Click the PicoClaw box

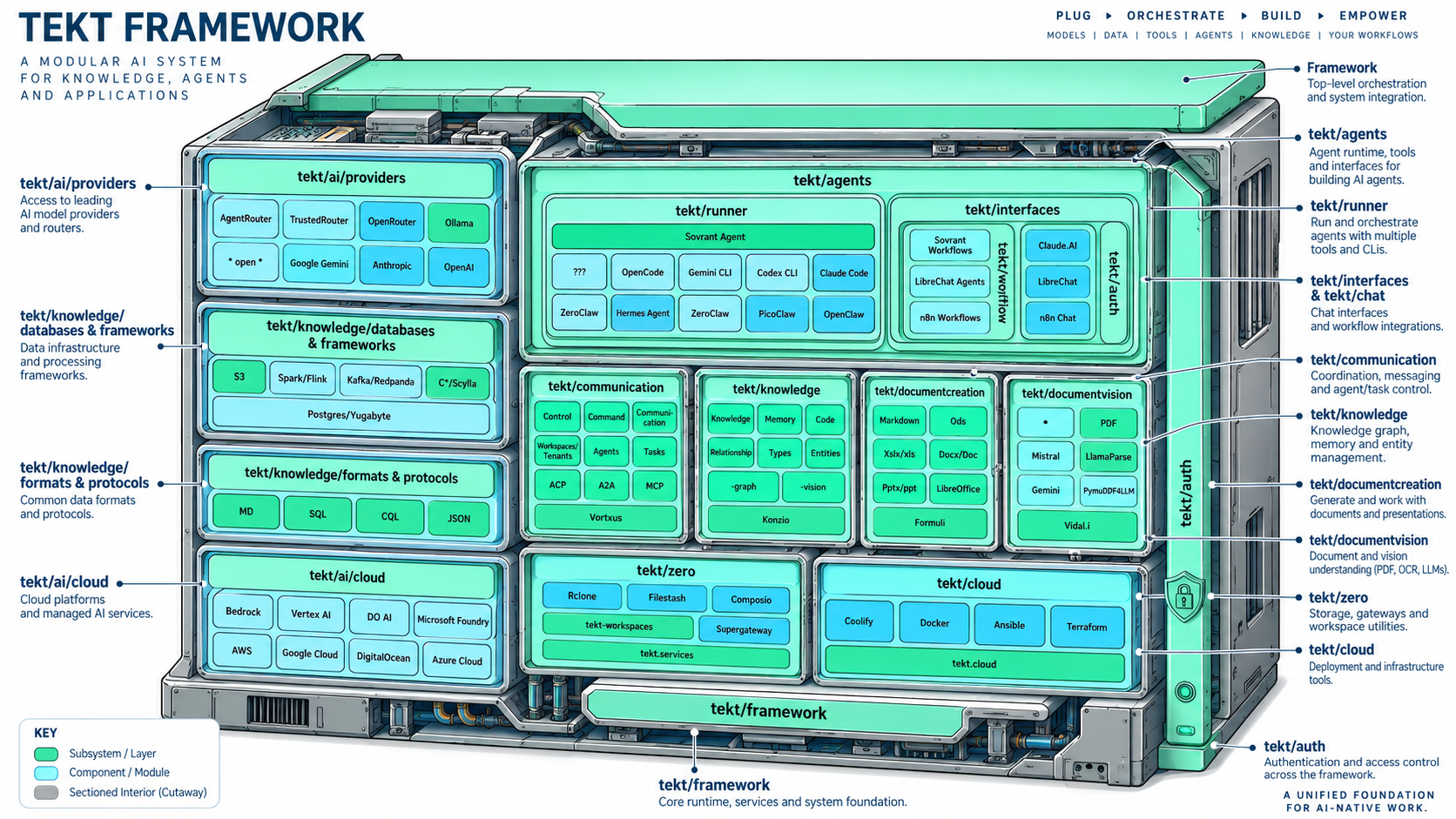coord(777,314)
